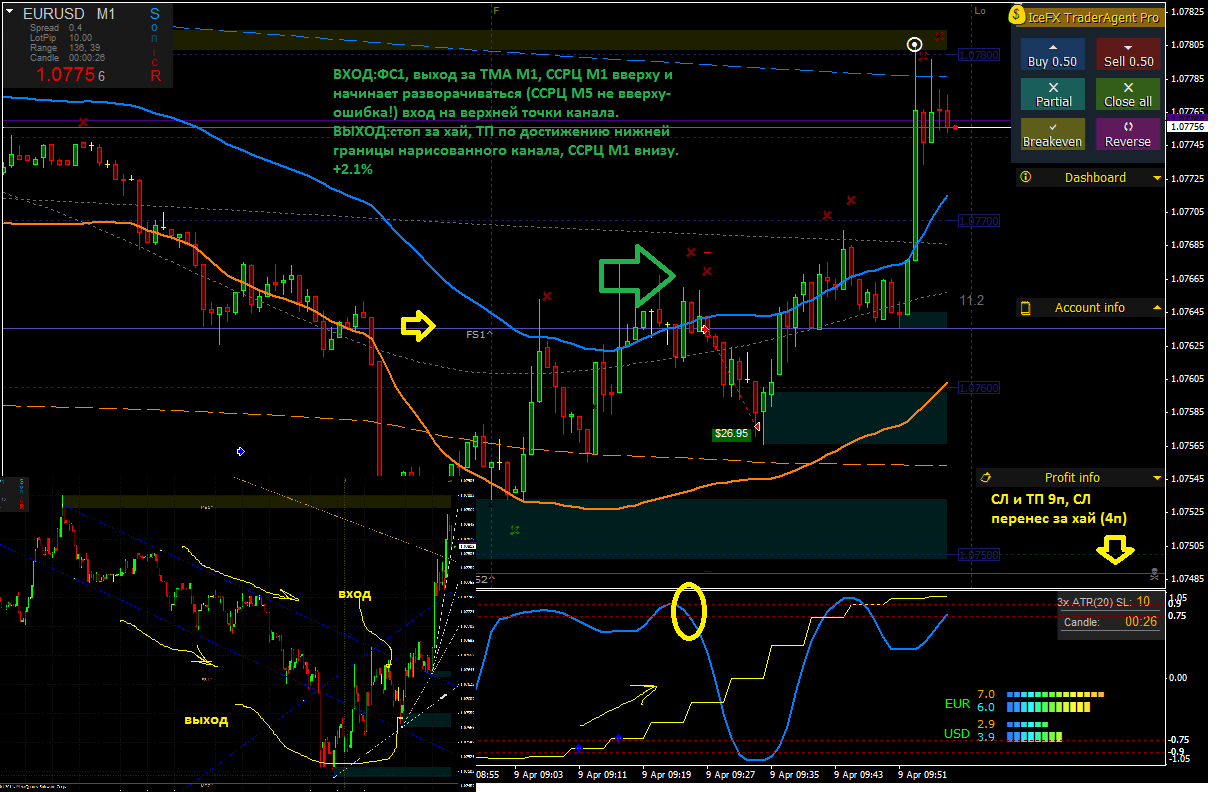The width and height of the screenshot is (1226, 792).
Task: Click the skull marker near 1.07485
Action: pos(1154,574)
